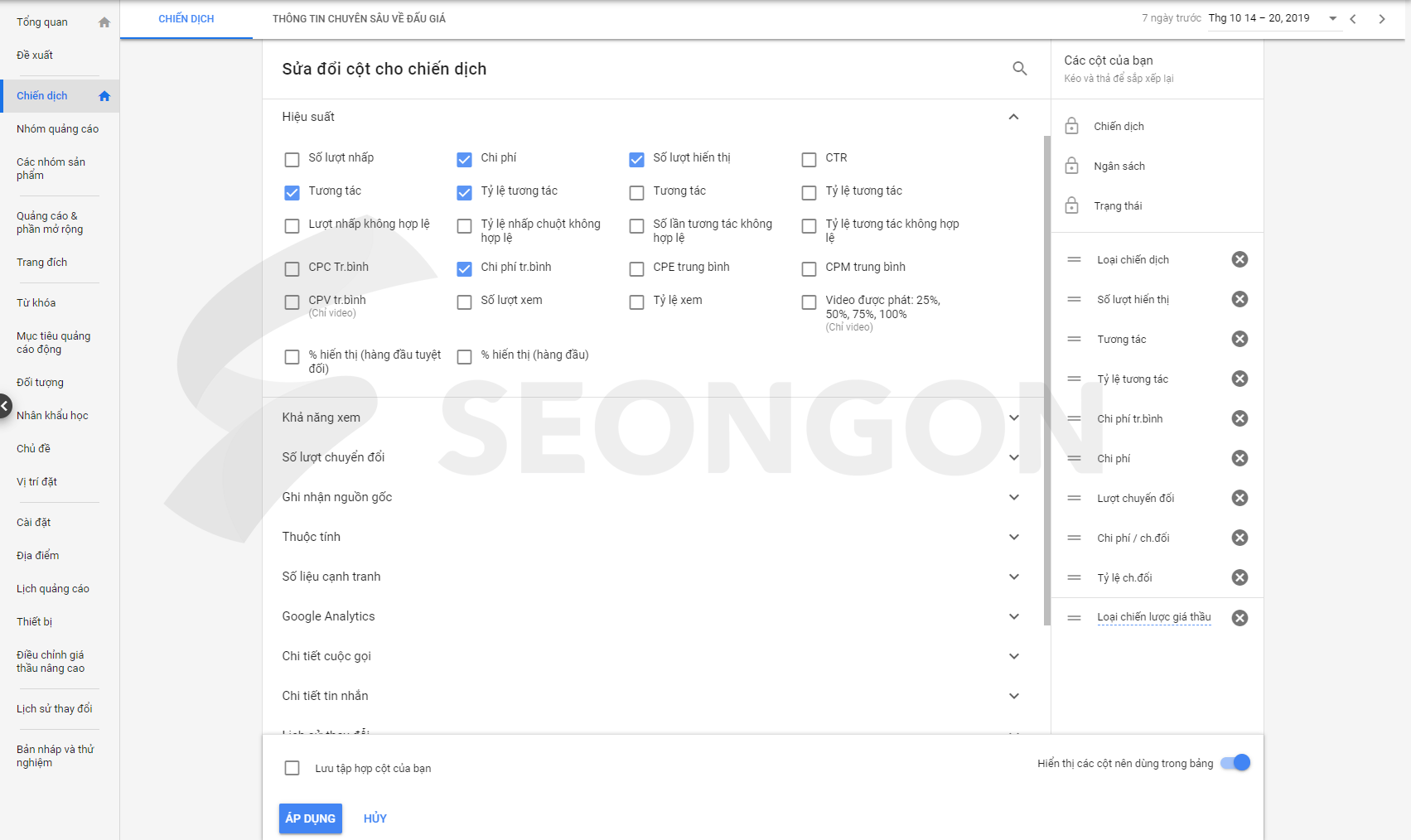Remove the Số lượt hiển thị column
Image resolution: width=1411 pixels, height=840 pixels.
point(1239,299)
